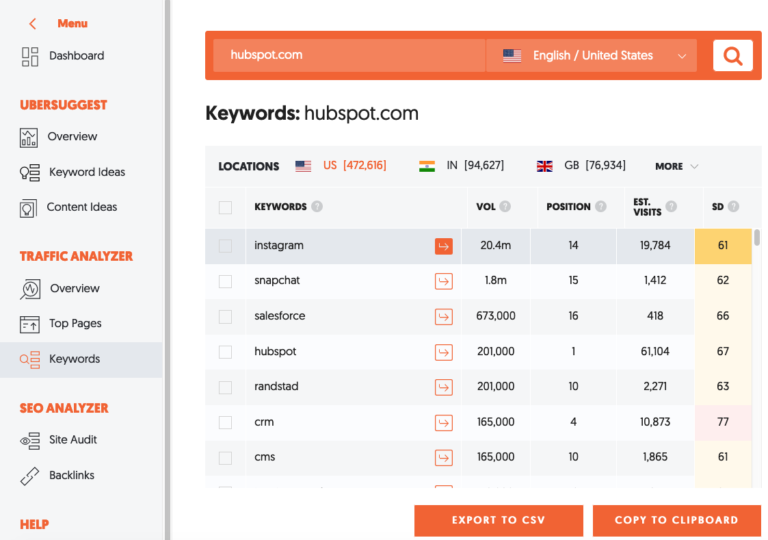
Task: Check the salesforce row checkbox
Action: pos(225,317)
